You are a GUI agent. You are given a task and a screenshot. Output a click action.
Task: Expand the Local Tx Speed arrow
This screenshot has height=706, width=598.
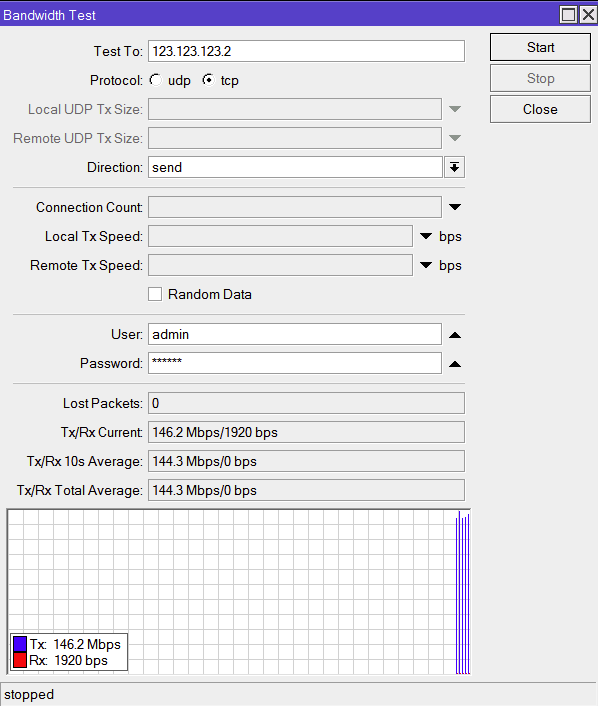(x=426, y=236)
